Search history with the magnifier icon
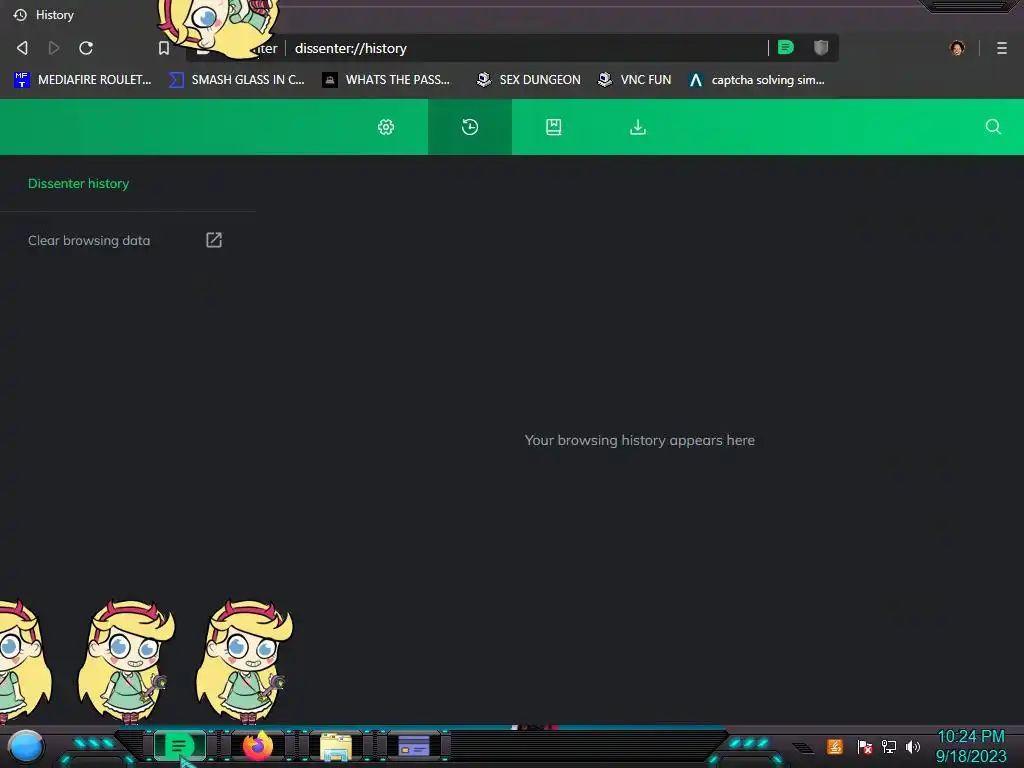The height and width of the screenshot is (768, 1024). coord(993,127)
